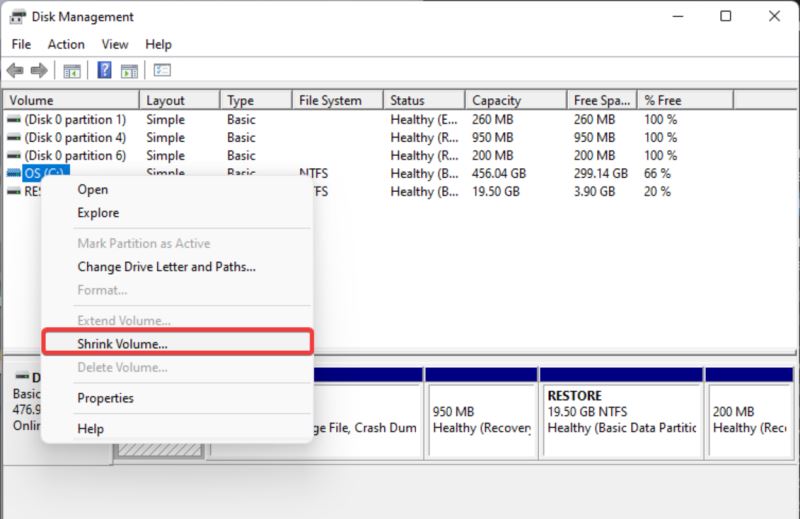The image size is (800, 519).
Task: Click the Show/Hide Console Tree icon
Action: click(x=72, y=71)
